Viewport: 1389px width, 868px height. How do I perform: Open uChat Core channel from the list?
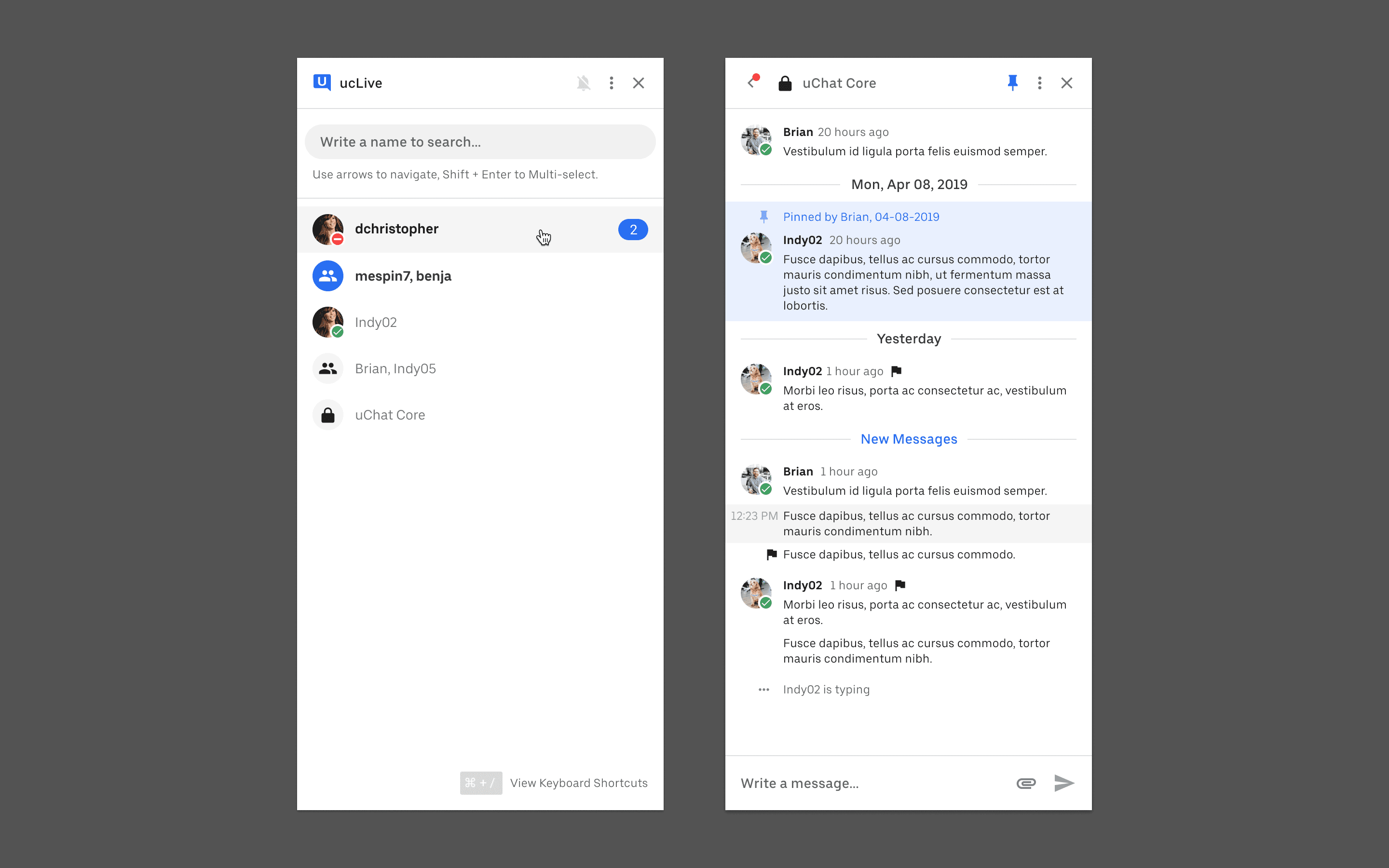point(480,415)
